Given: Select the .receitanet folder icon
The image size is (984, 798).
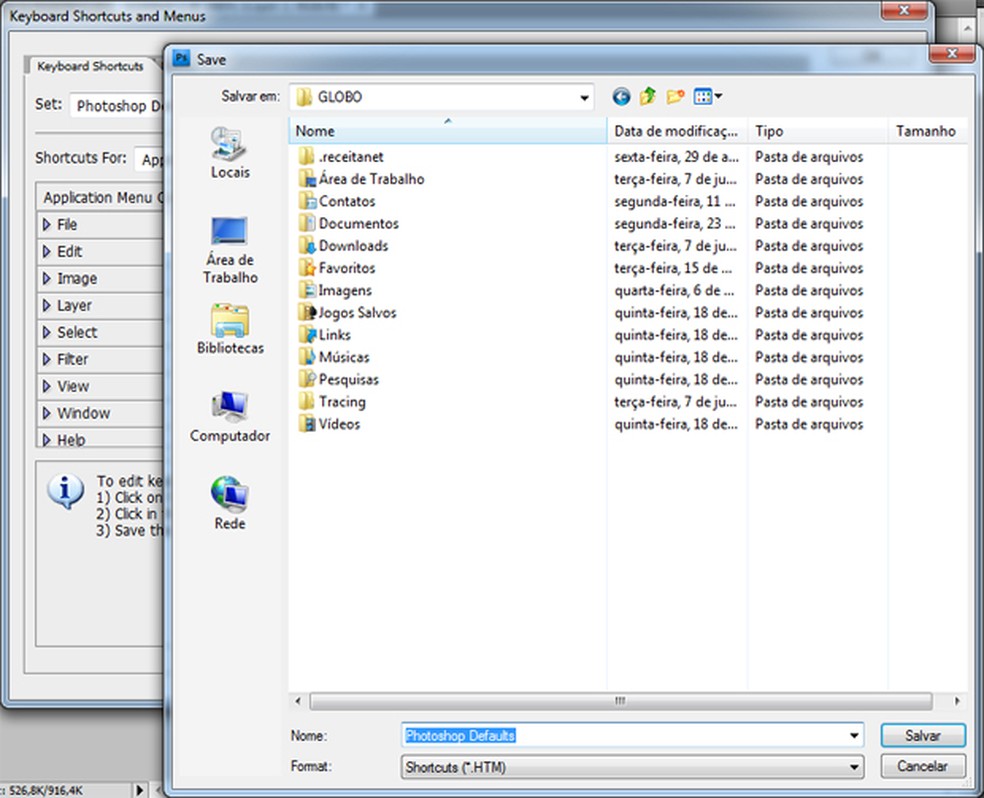Looking at the screenshot, I should 306,156.
